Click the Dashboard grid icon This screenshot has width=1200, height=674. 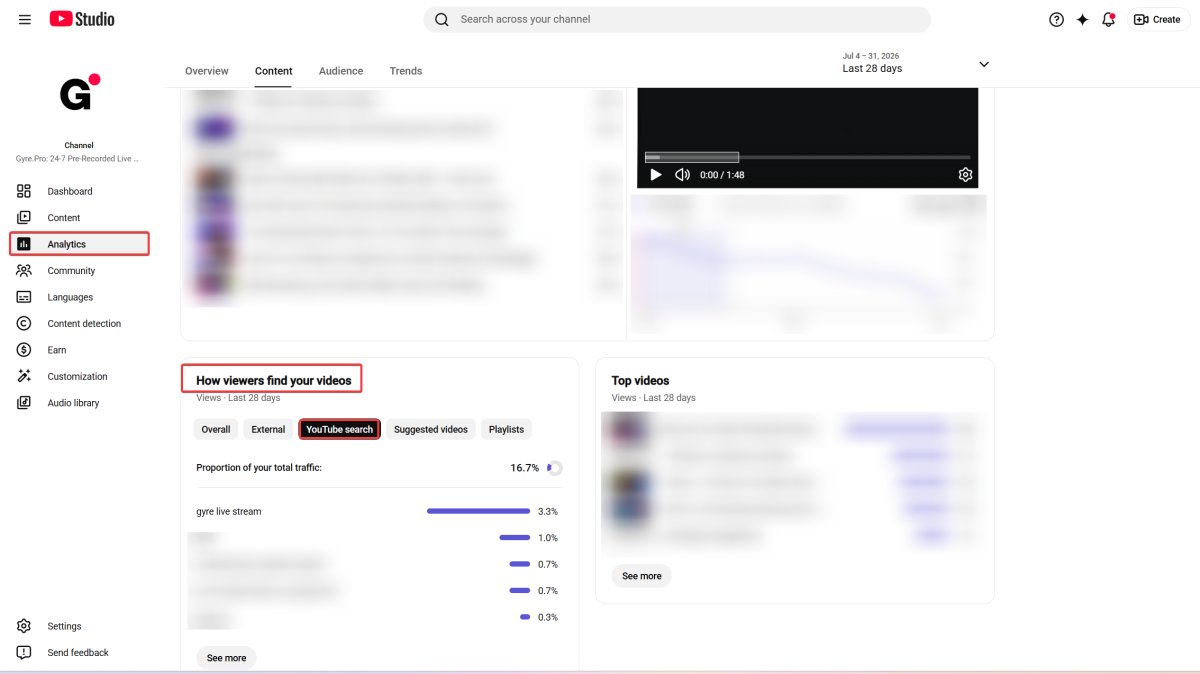[24, 191]
